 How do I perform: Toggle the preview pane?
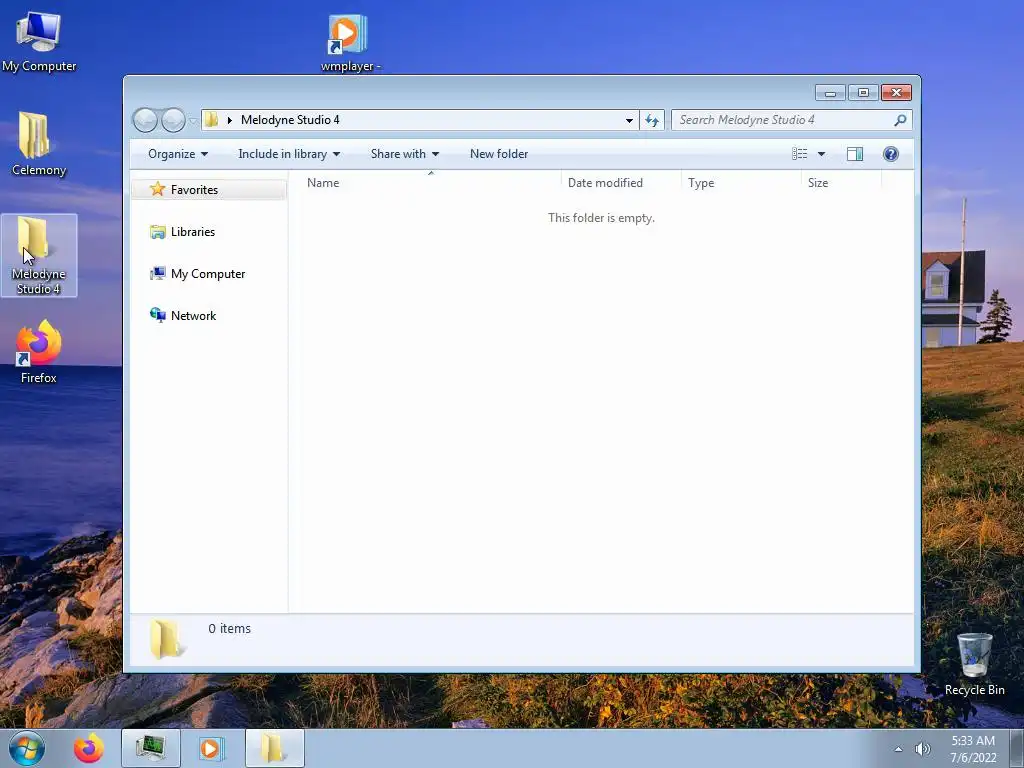(854, 154)
